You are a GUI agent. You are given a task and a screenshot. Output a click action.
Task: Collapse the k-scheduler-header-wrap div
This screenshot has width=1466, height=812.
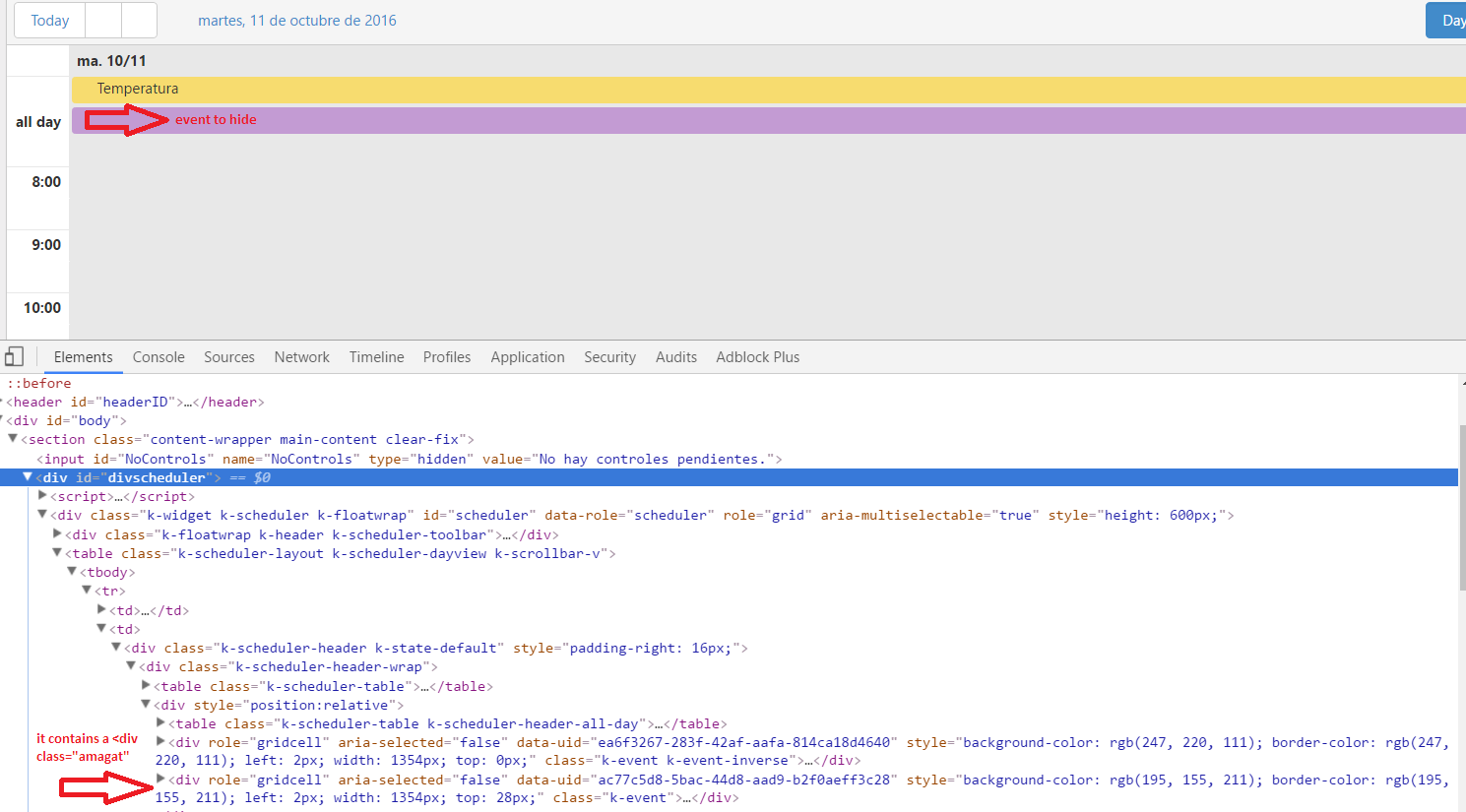[x=131, y=666]
